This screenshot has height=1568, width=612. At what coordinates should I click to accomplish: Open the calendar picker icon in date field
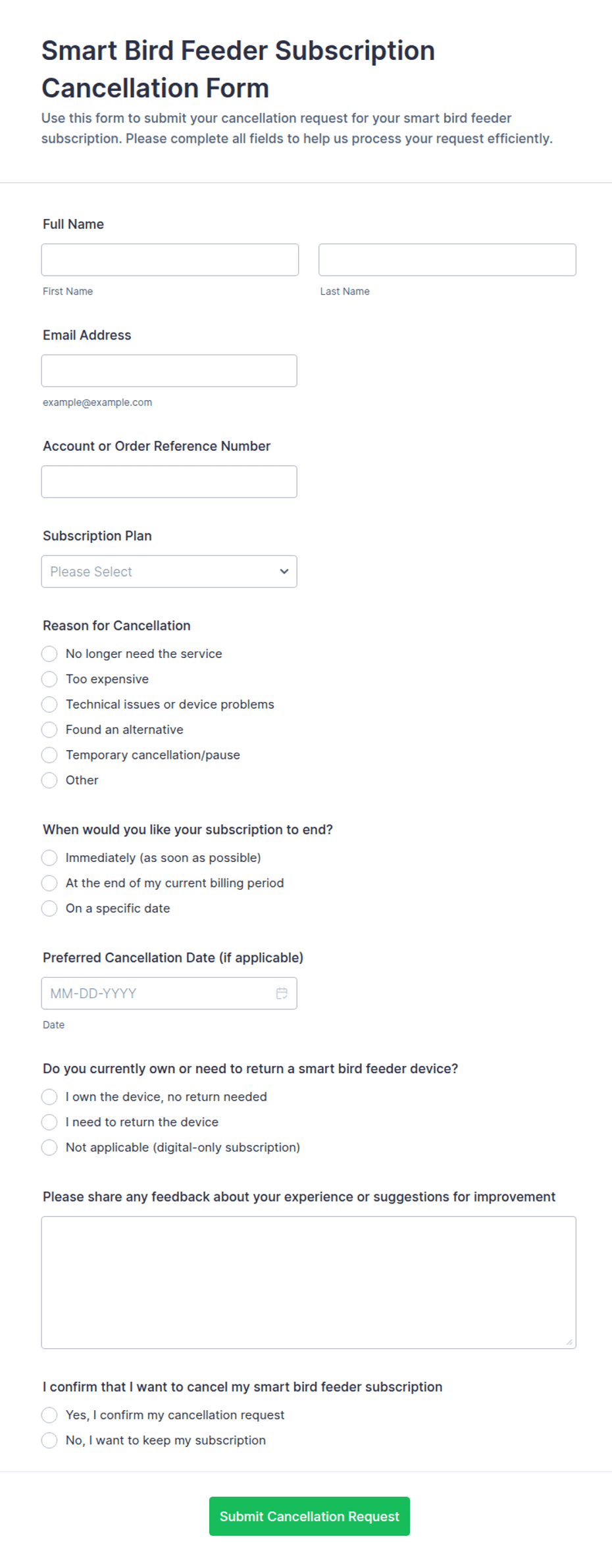click(x=282, y=993)
